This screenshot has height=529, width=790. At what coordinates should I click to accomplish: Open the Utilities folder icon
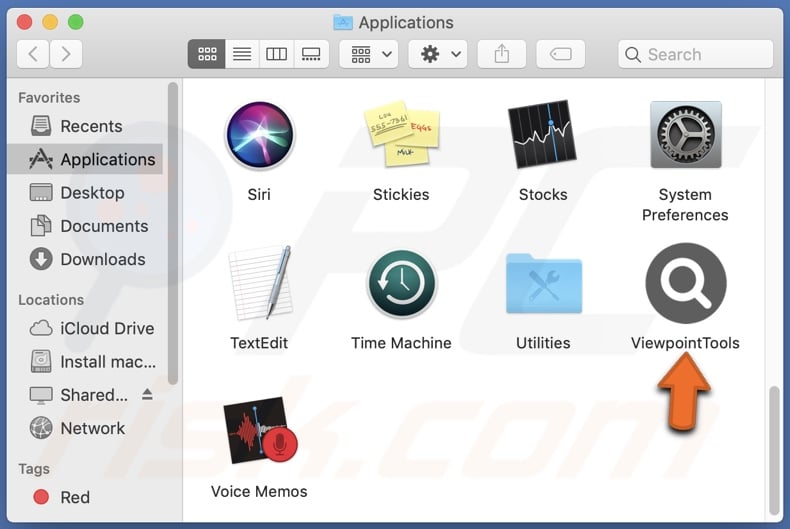(x=544, y=284)
